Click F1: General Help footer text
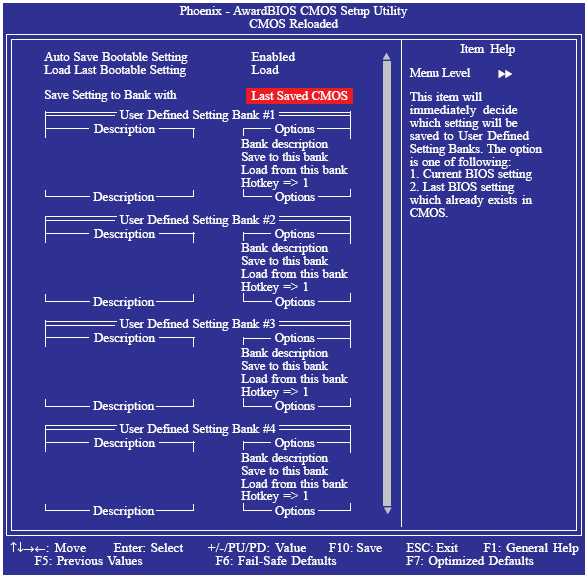 pyautogui.click(x=531, y=548)
